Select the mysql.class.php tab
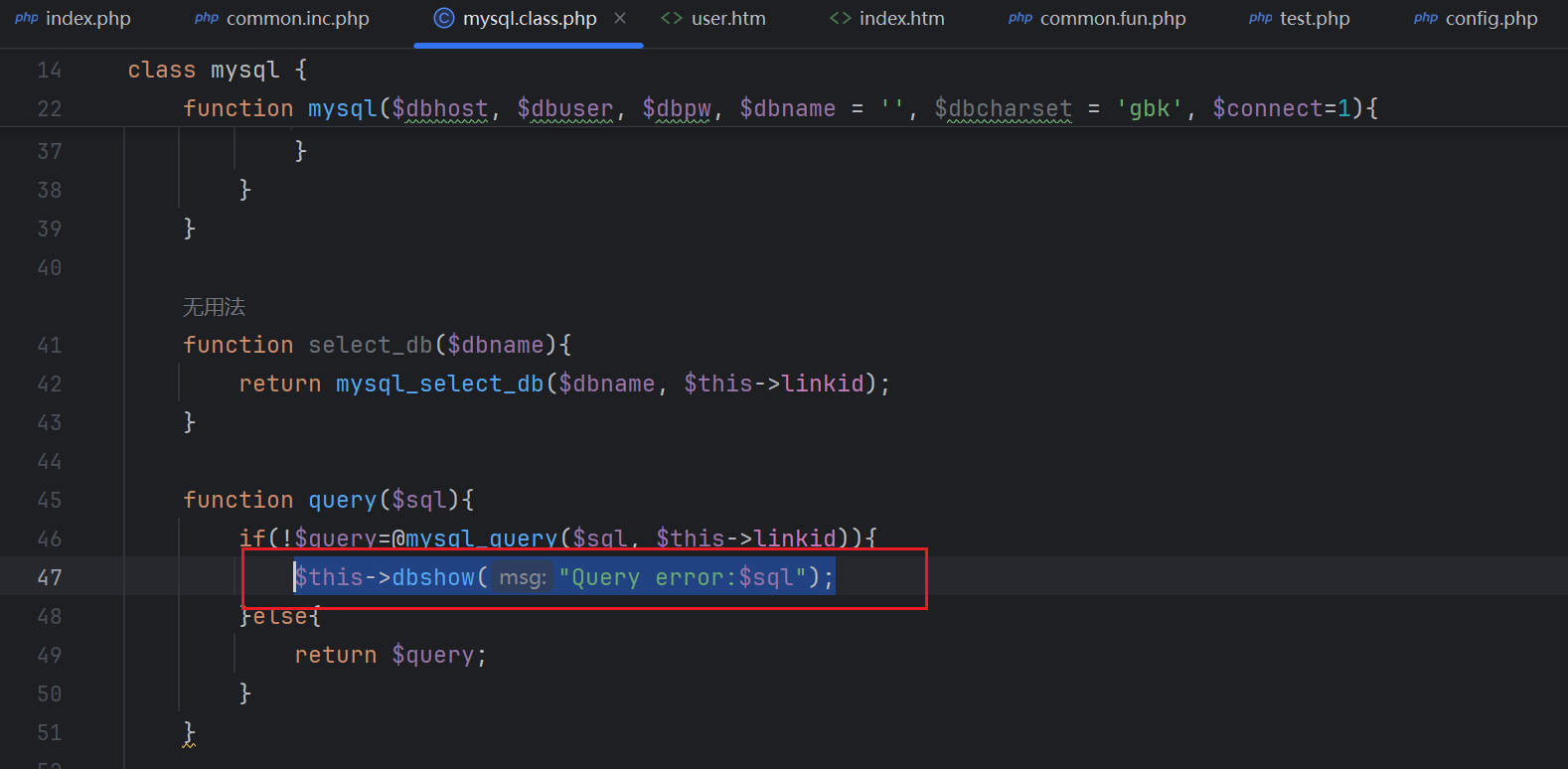Image resolution: width=1568 pixels, height=769 pixels. coord(529,19)
